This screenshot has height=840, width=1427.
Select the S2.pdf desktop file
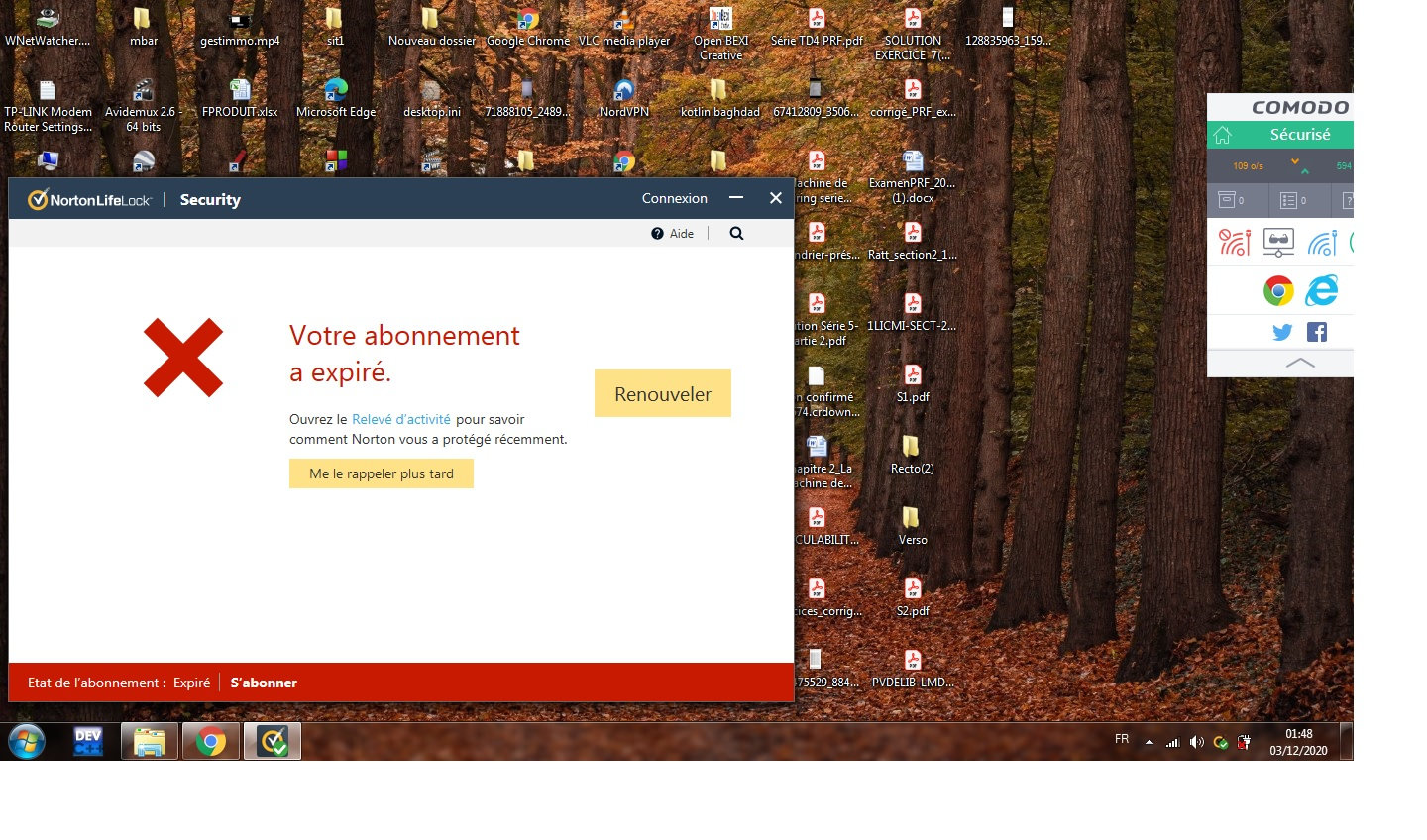913,597
